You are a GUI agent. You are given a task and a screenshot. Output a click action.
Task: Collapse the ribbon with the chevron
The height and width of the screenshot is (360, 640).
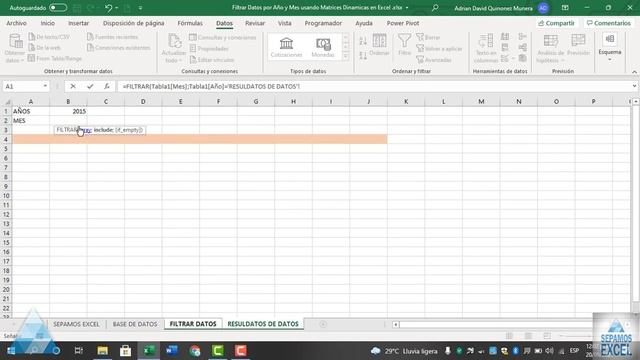634,72
